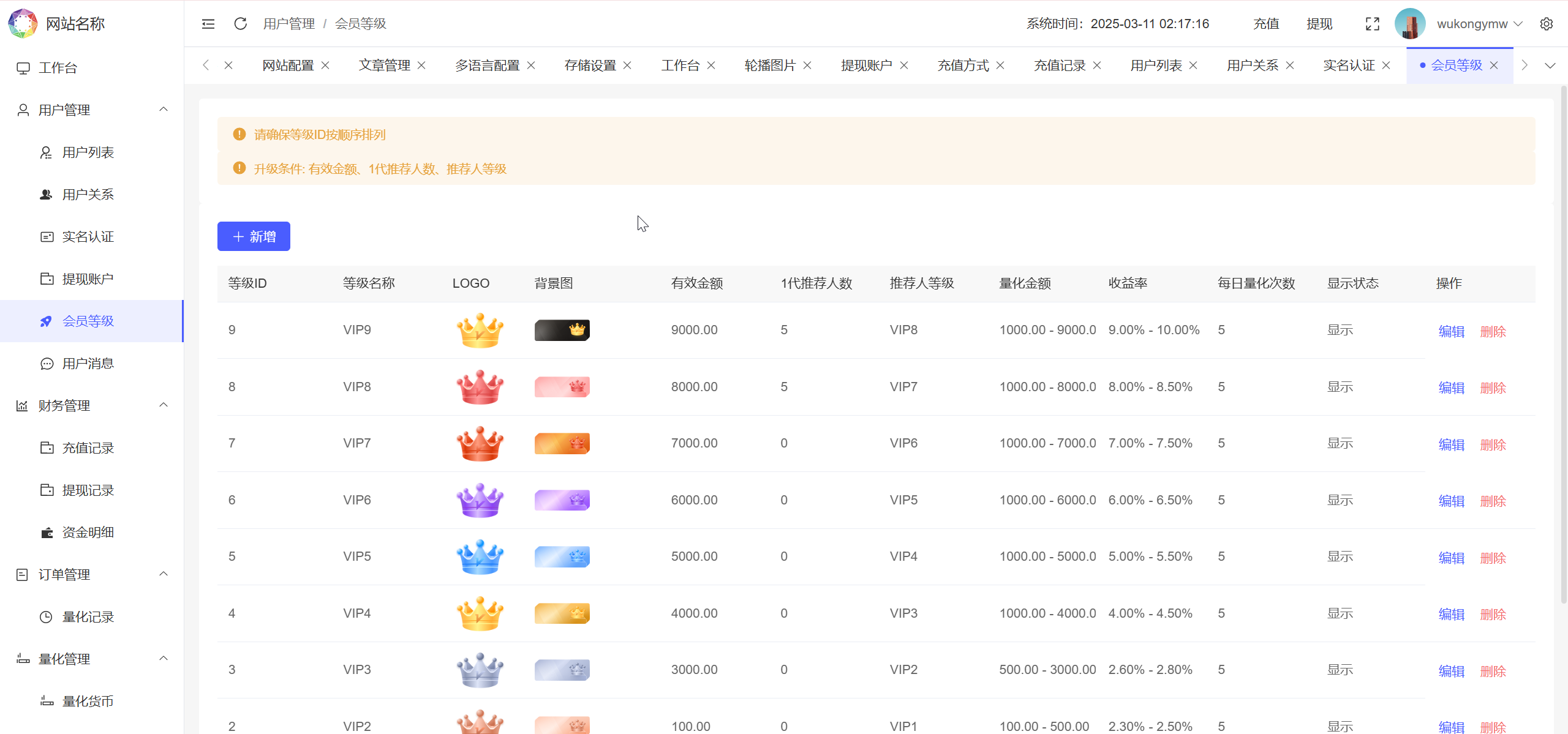Open the 实名认证 sidebar item
The height and width of the screenshot is (734, 1568).
88,236
